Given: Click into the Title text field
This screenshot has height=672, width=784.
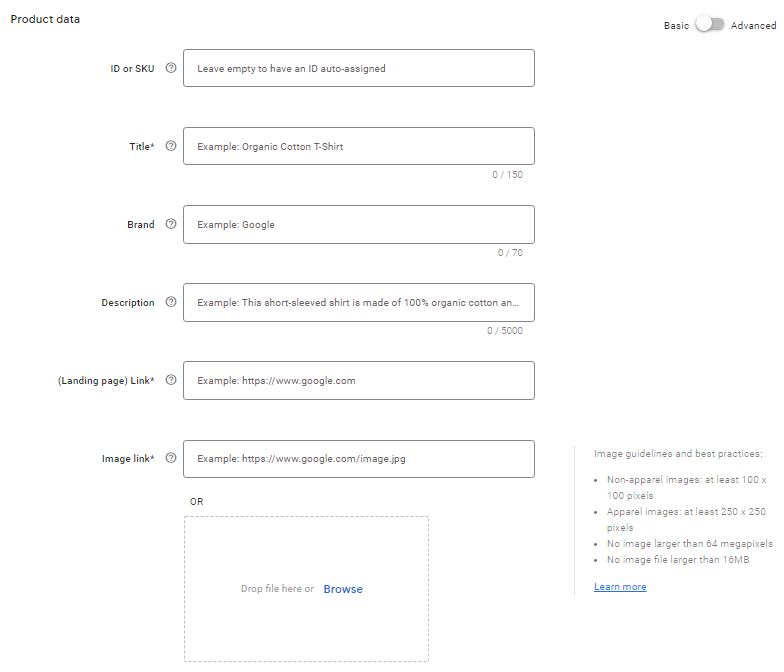Looking at the screenshot, I should point(358,146).
